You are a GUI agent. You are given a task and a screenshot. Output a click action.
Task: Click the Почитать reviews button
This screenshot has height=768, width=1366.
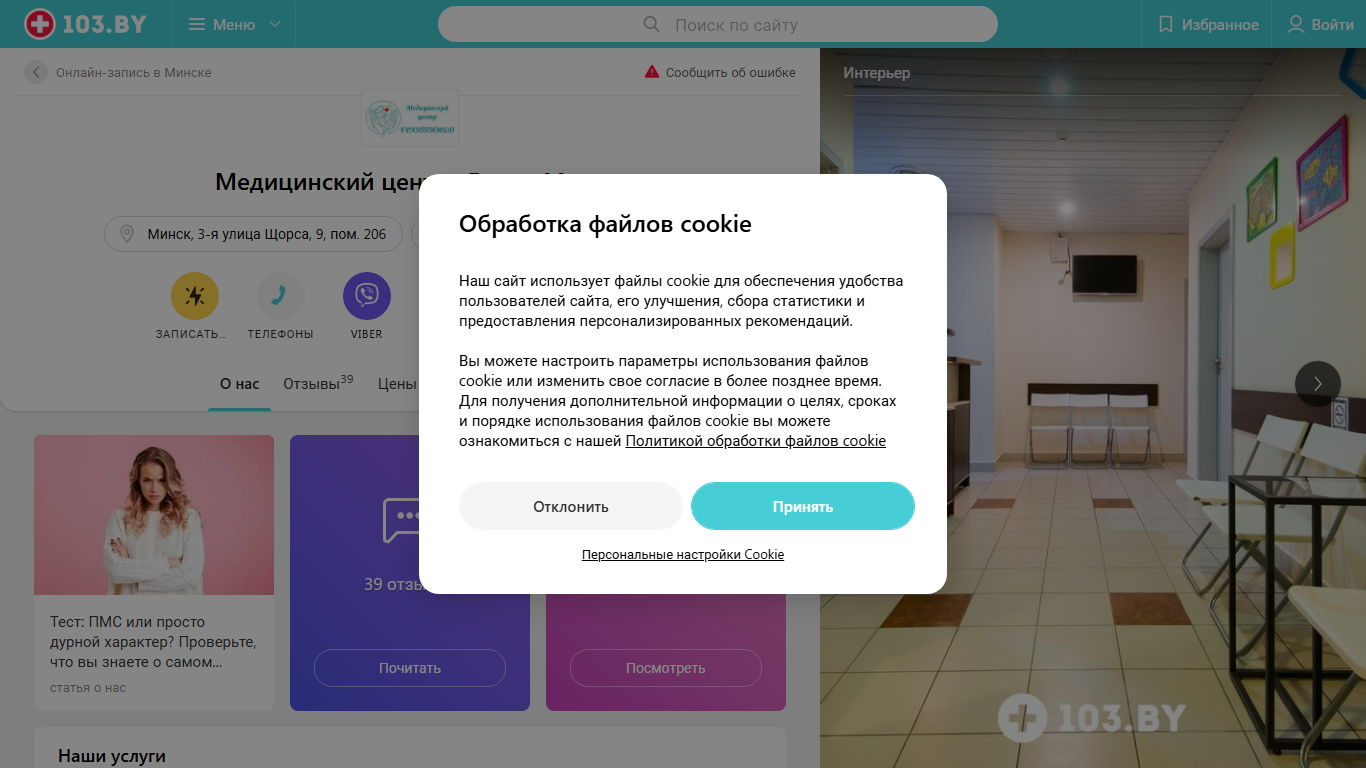[x=410, y=668]
